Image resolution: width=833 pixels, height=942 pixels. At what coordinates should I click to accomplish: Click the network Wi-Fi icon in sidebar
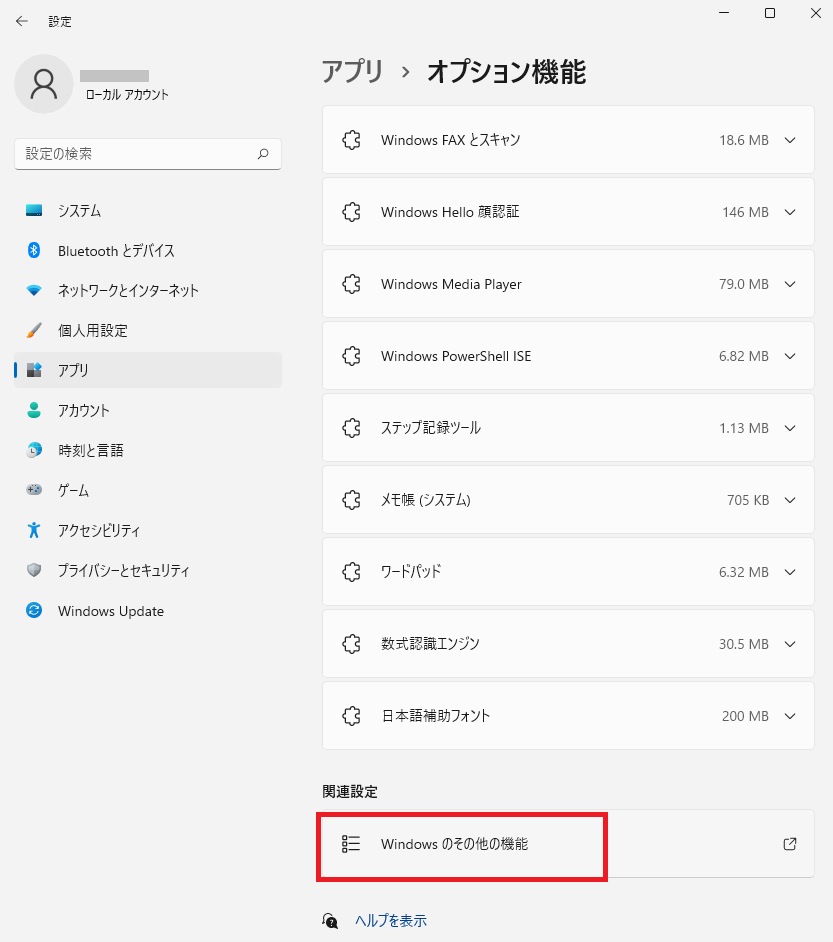[34, 290]
